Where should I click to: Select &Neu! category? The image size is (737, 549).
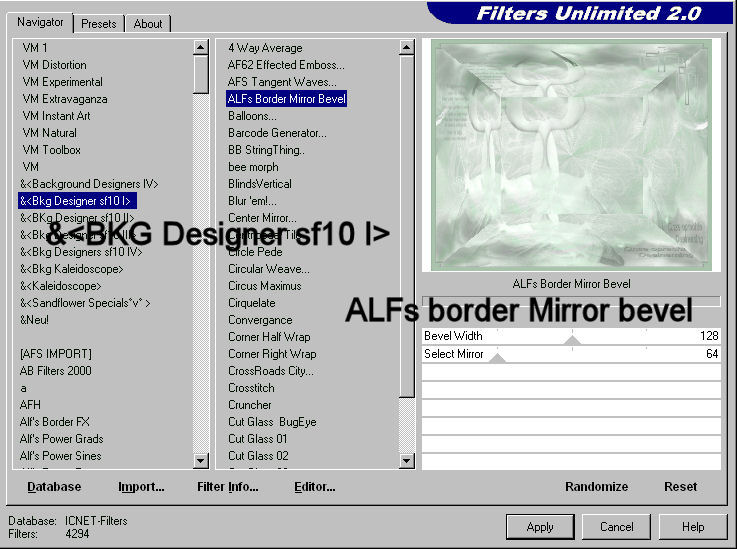coord(34,320)
